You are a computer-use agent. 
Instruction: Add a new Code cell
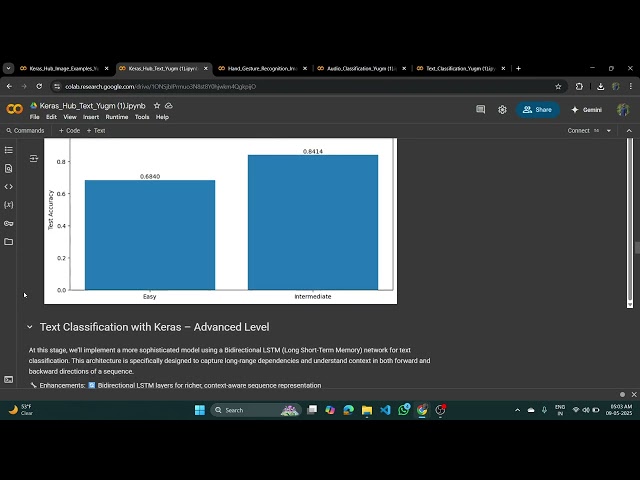tap(69, 131)
